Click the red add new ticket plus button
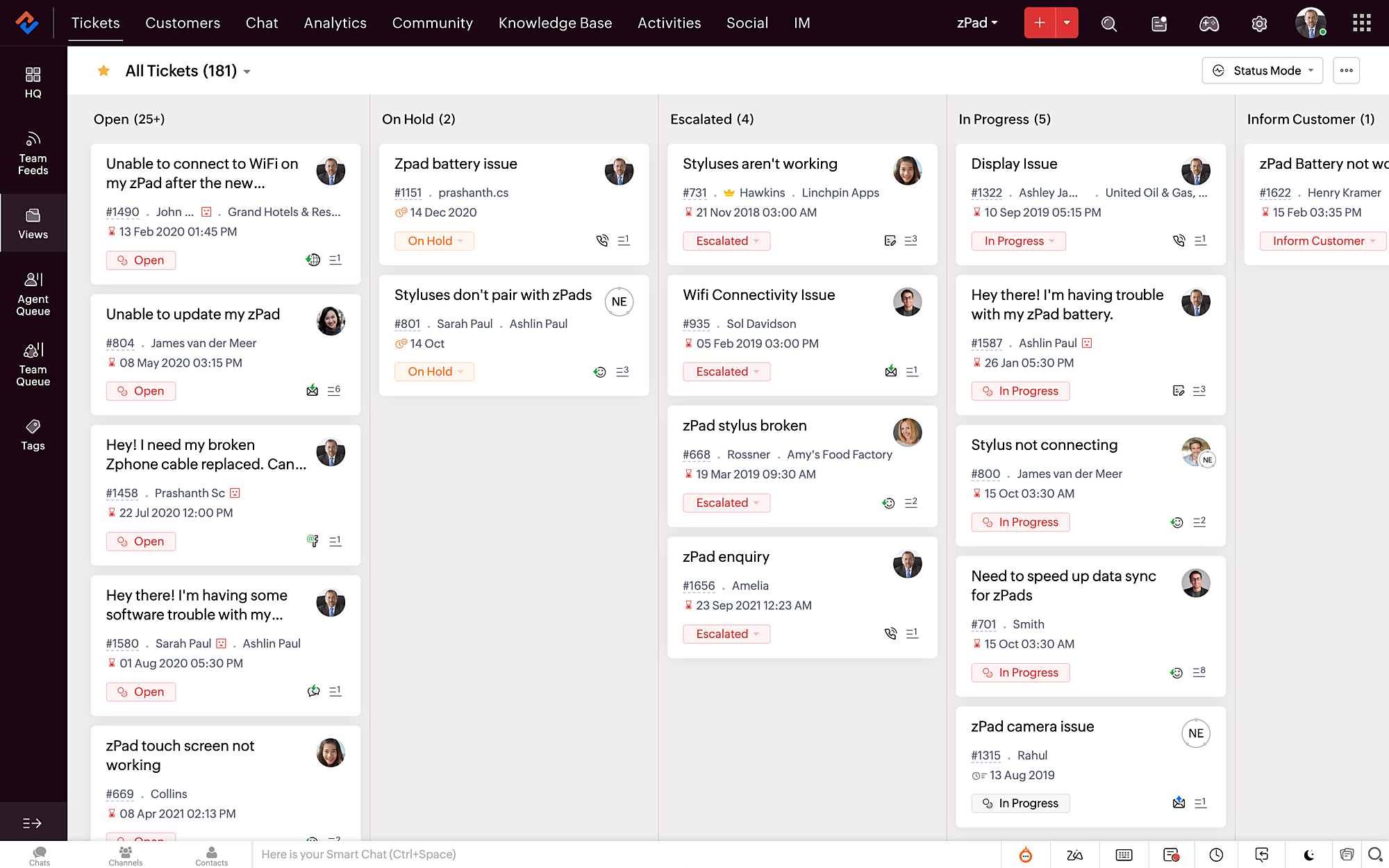Screen dimensions: 1389x868 [x=1040, y=23]
